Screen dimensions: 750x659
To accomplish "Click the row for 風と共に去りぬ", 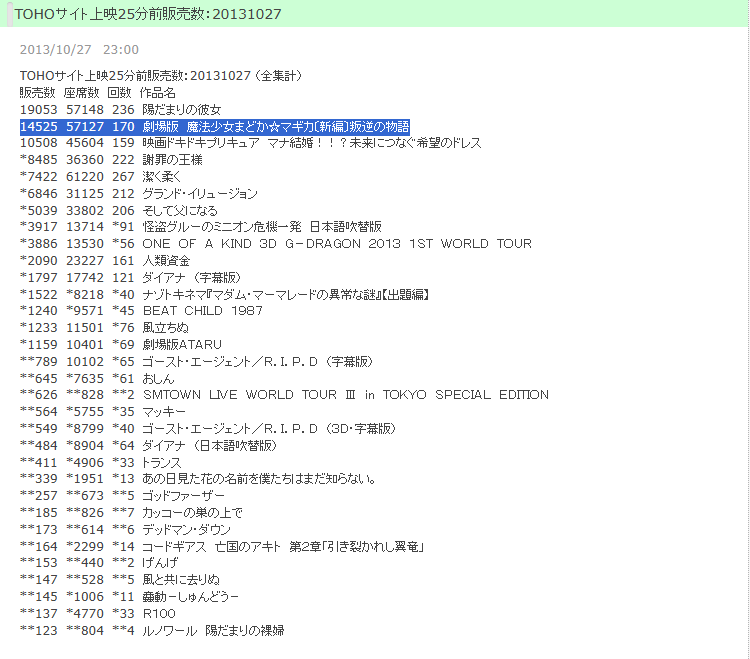I will click(120, 580).
